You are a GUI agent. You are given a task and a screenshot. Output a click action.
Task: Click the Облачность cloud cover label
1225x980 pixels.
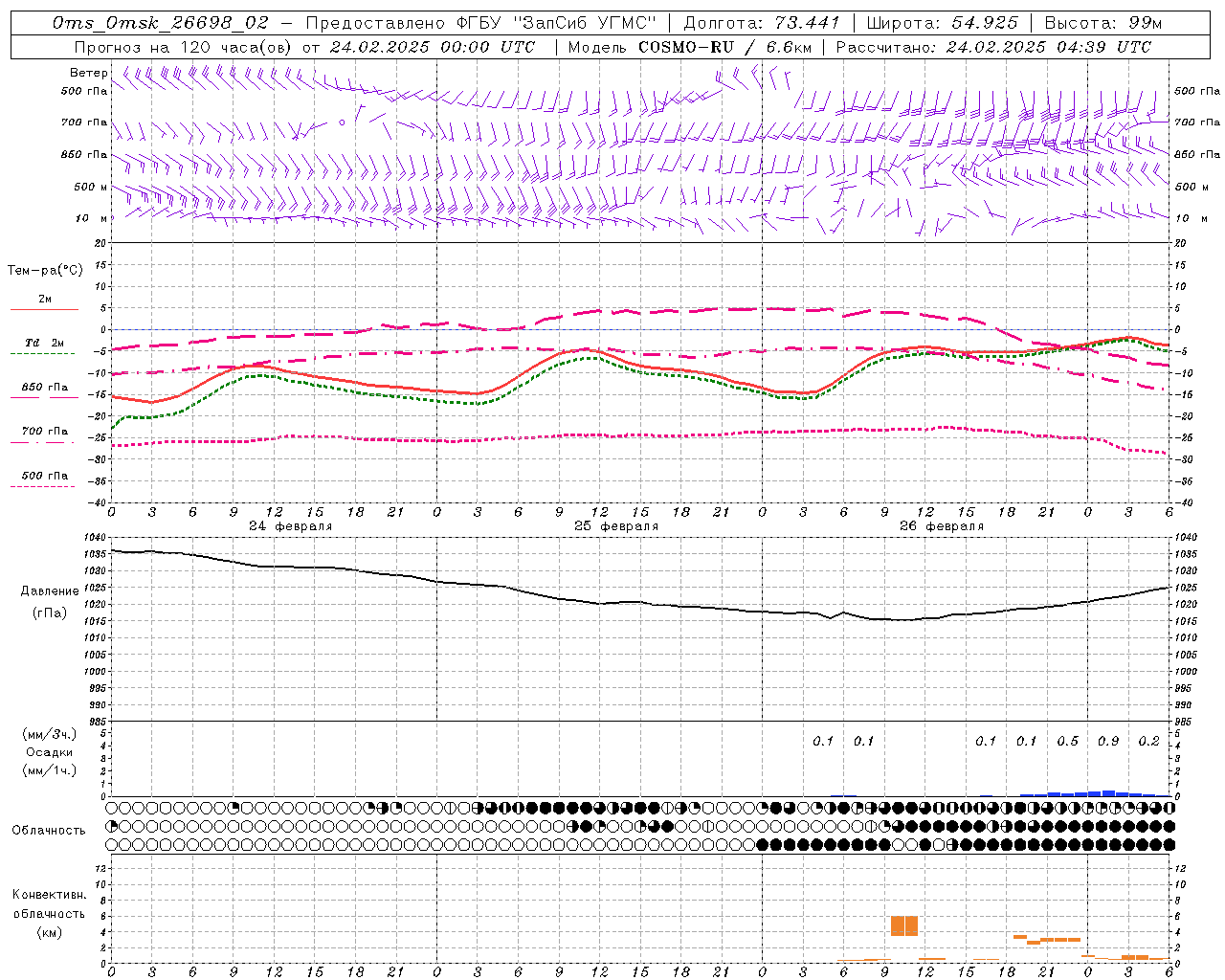(49, 830)
